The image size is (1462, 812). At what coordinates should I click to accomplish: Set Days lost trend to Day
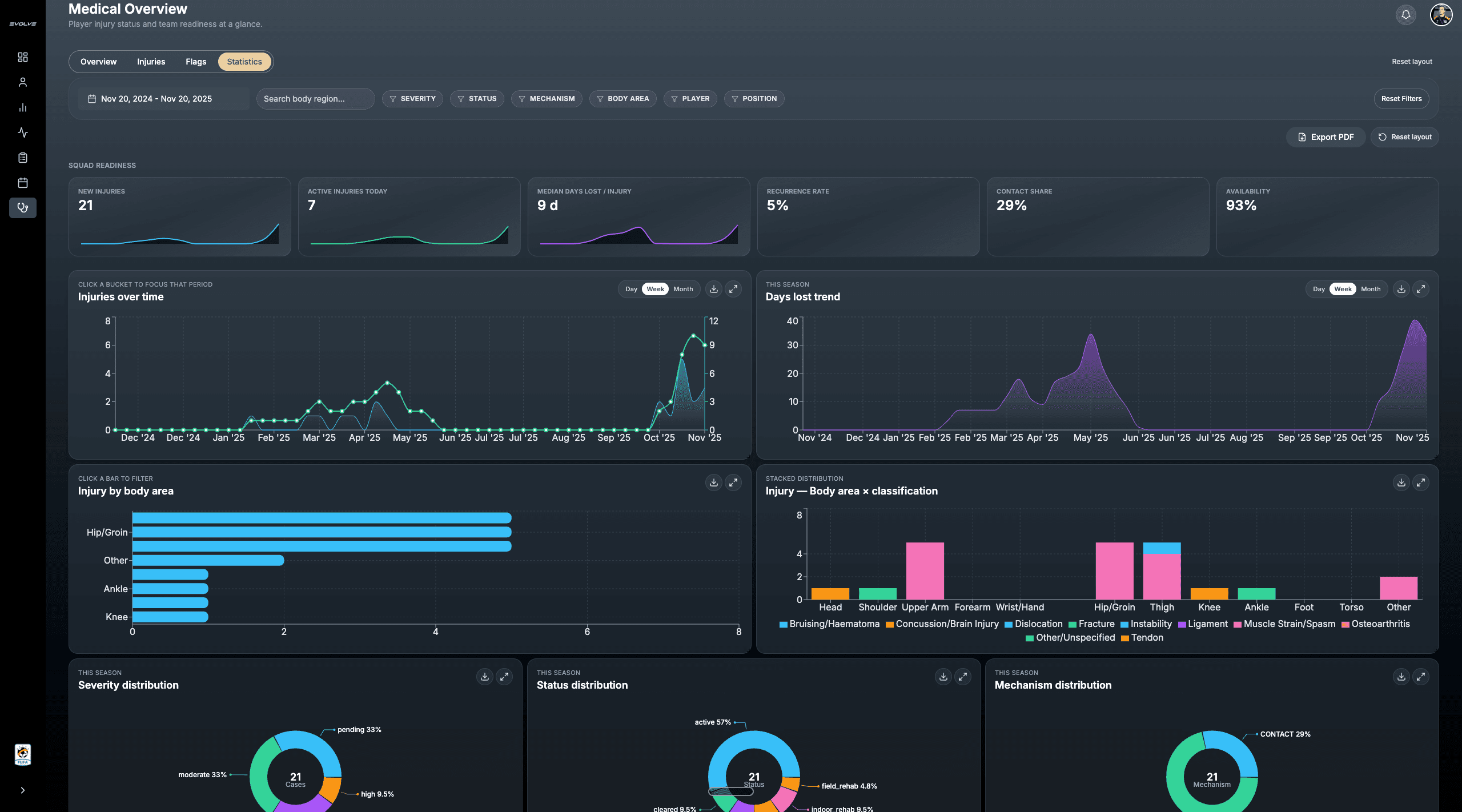click(1319, 289)
